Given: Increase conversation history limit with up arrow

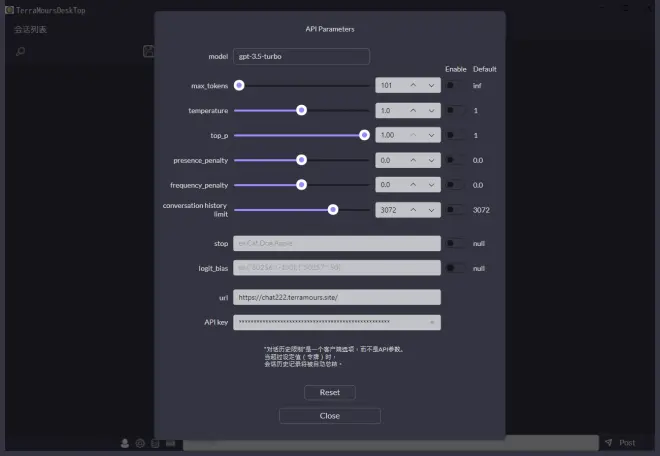Looking at the screenshot, I should pos(412,210).
